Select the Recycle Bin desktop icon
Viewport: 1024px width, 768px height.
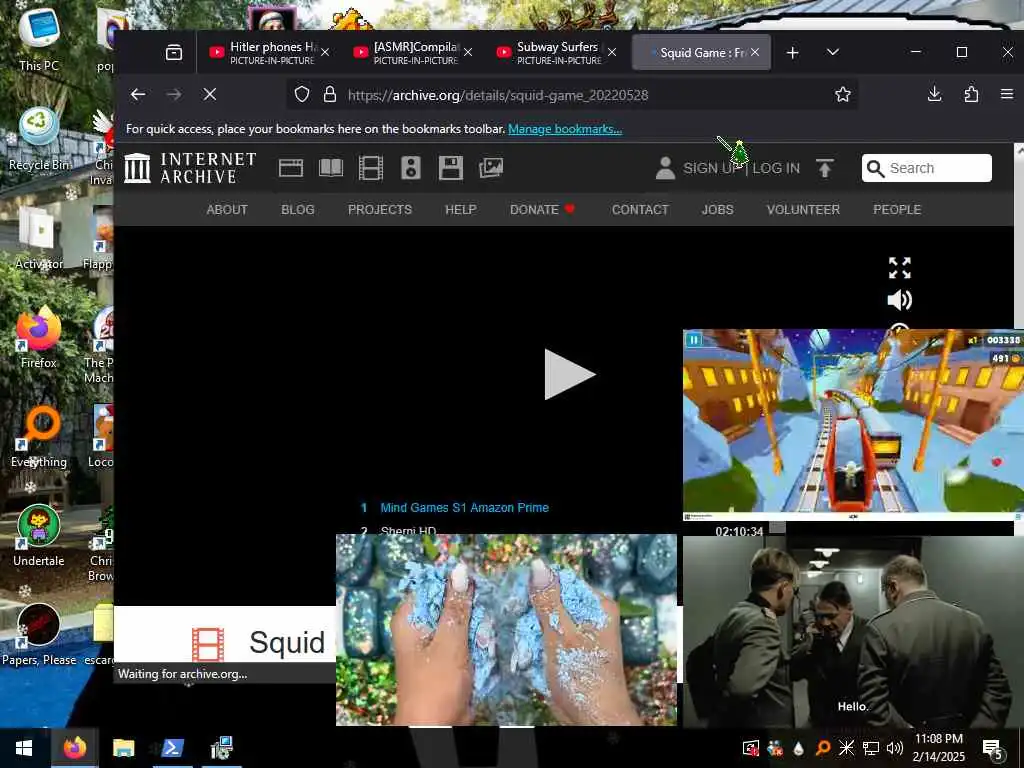coord(39,140)
